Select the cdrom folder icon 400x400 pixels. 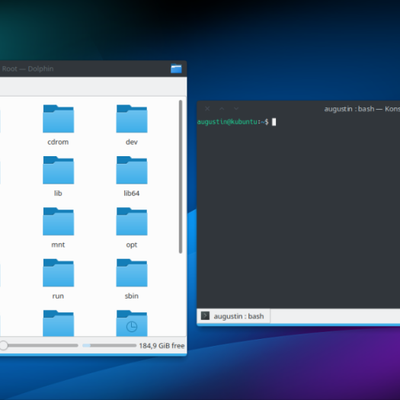(58, 119)
